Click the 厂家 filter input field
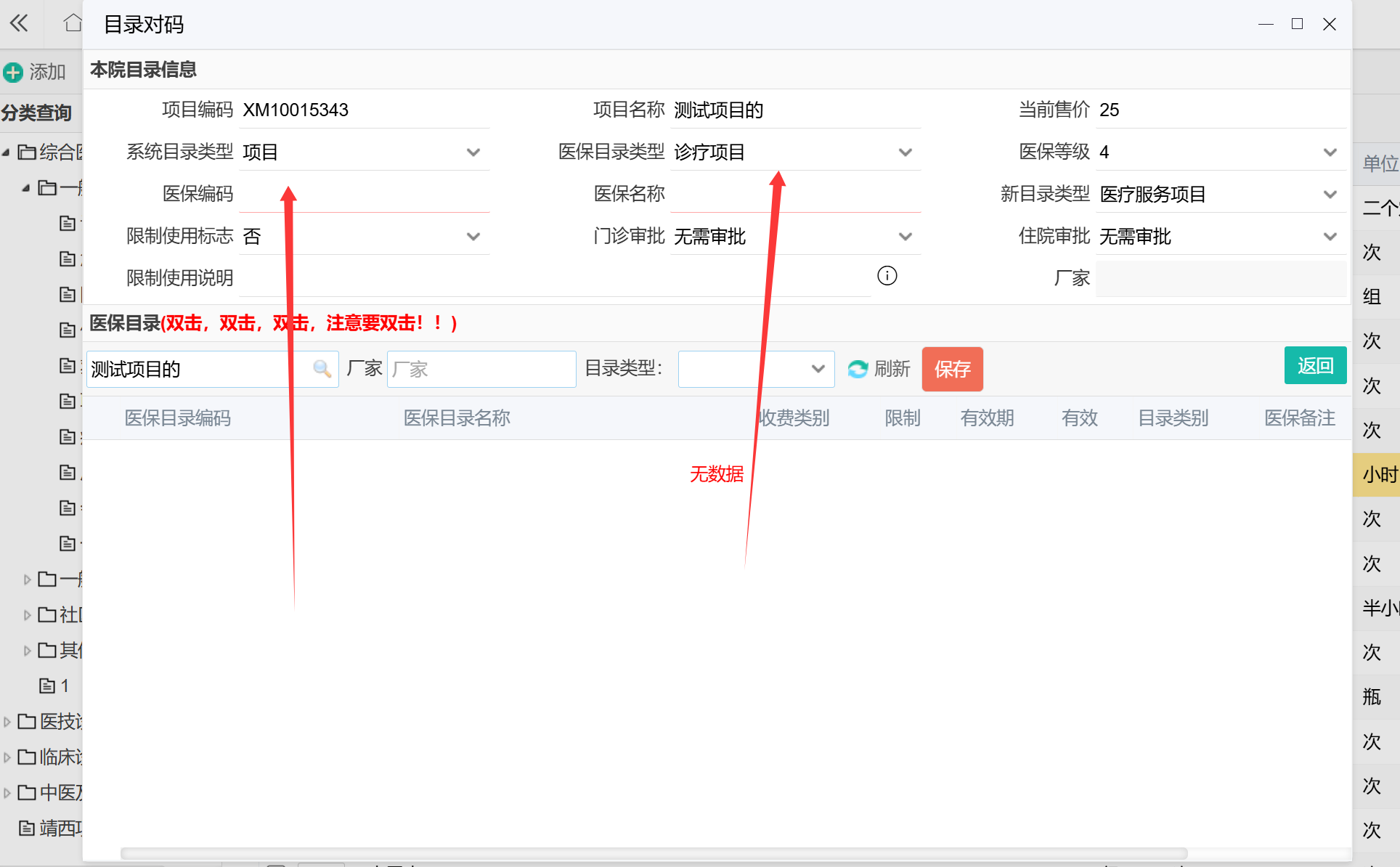Screen dimensions: 1400x867 [481, 369]
